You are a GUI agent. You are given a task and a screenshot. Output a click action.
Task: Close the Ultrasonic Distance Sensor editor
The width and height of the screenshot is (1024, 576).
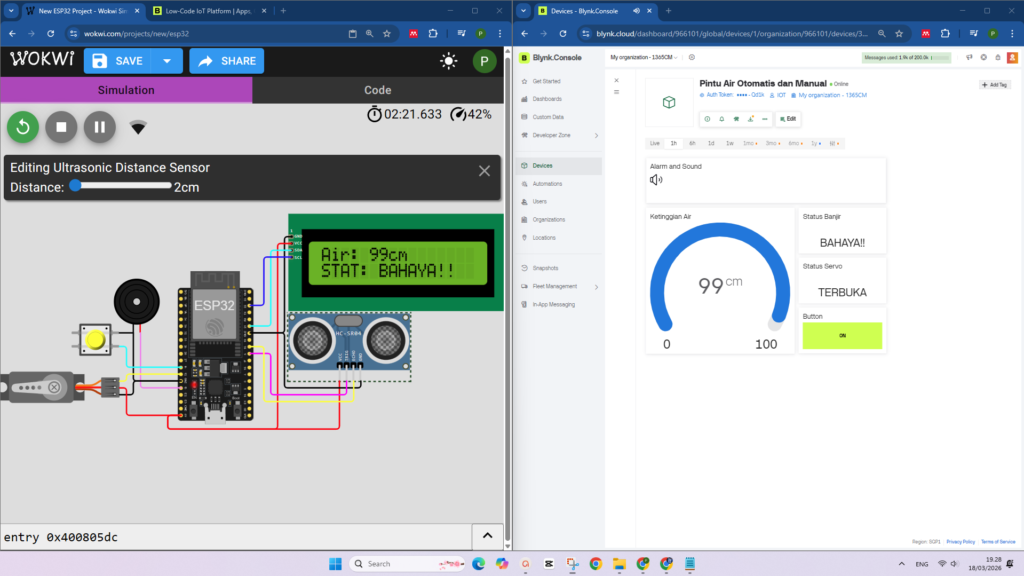coord(484,171)
